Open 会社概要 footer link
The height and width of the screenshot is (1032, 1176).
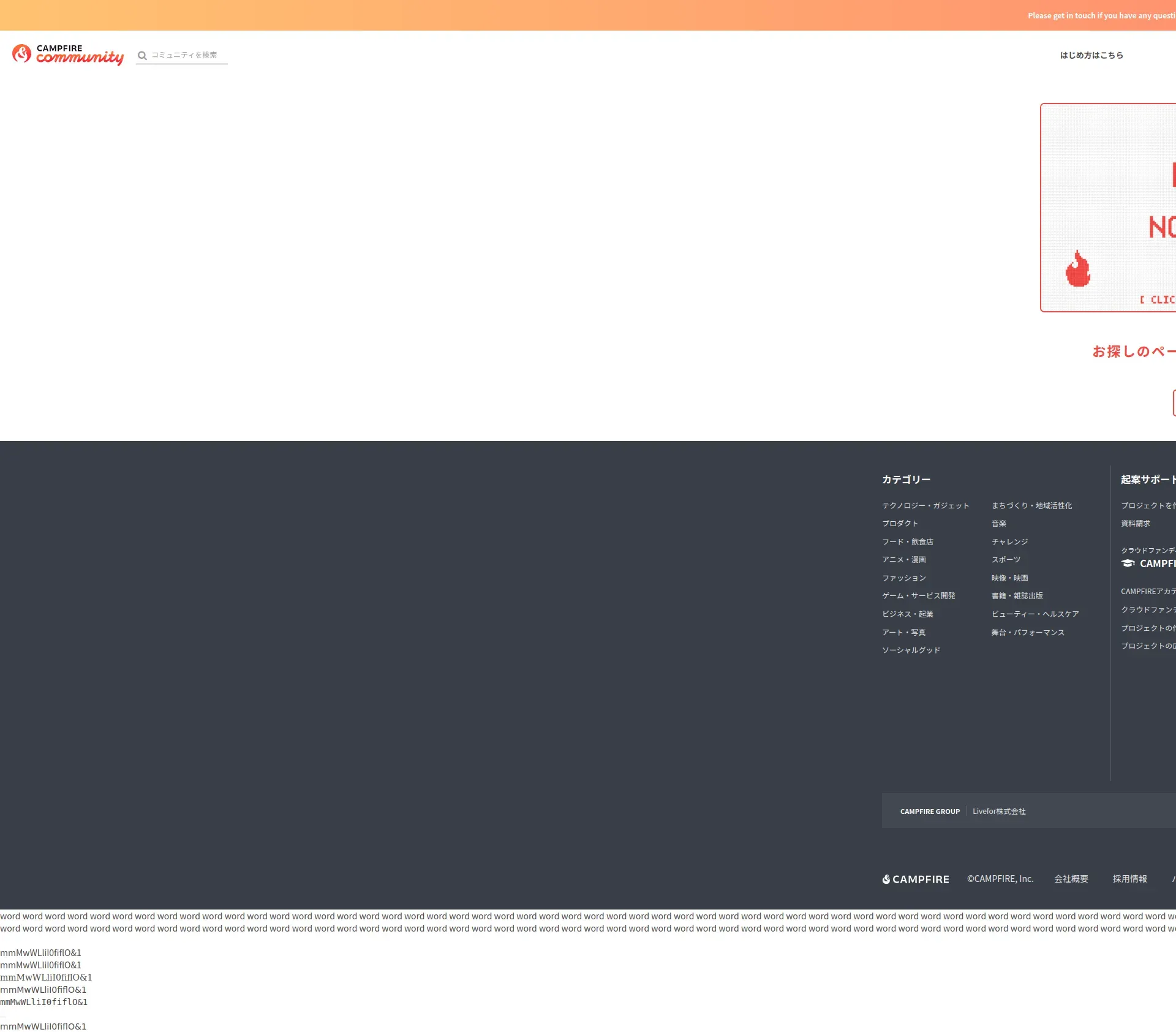[1071, 879]
